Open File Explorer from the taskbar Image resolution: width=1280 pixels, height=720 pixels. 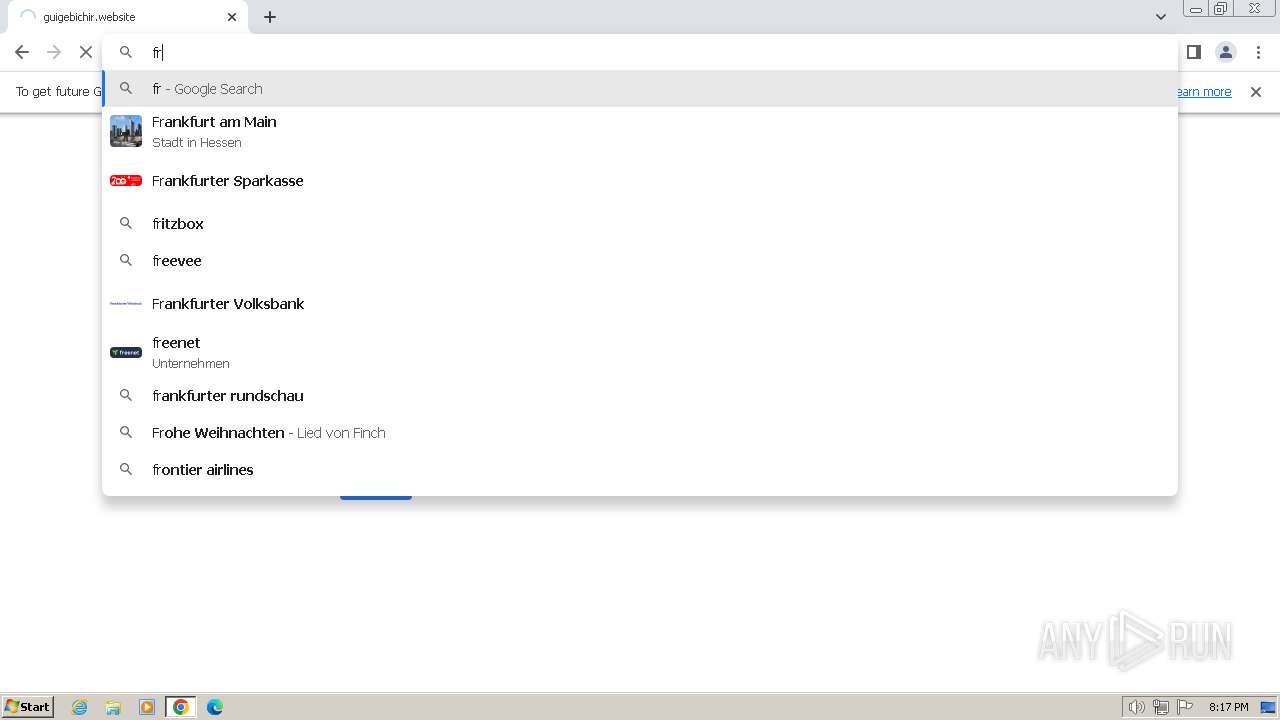click(x=113, y=707)
